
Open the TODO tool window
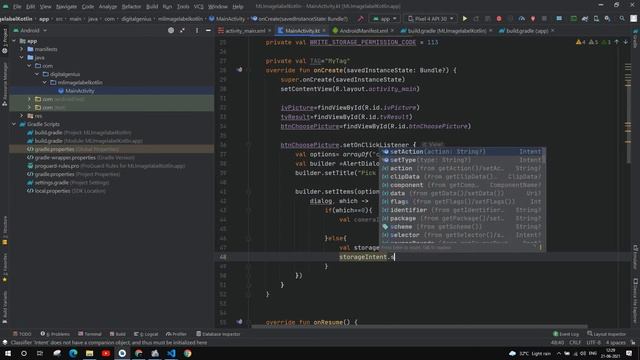(x=22, y=334)
